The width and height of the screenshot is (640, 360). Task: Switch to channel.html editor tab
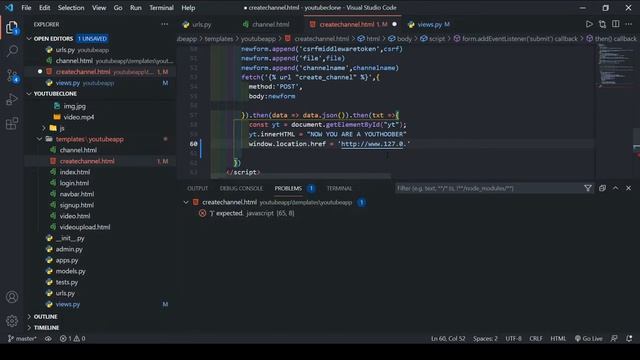pos(271,24)
